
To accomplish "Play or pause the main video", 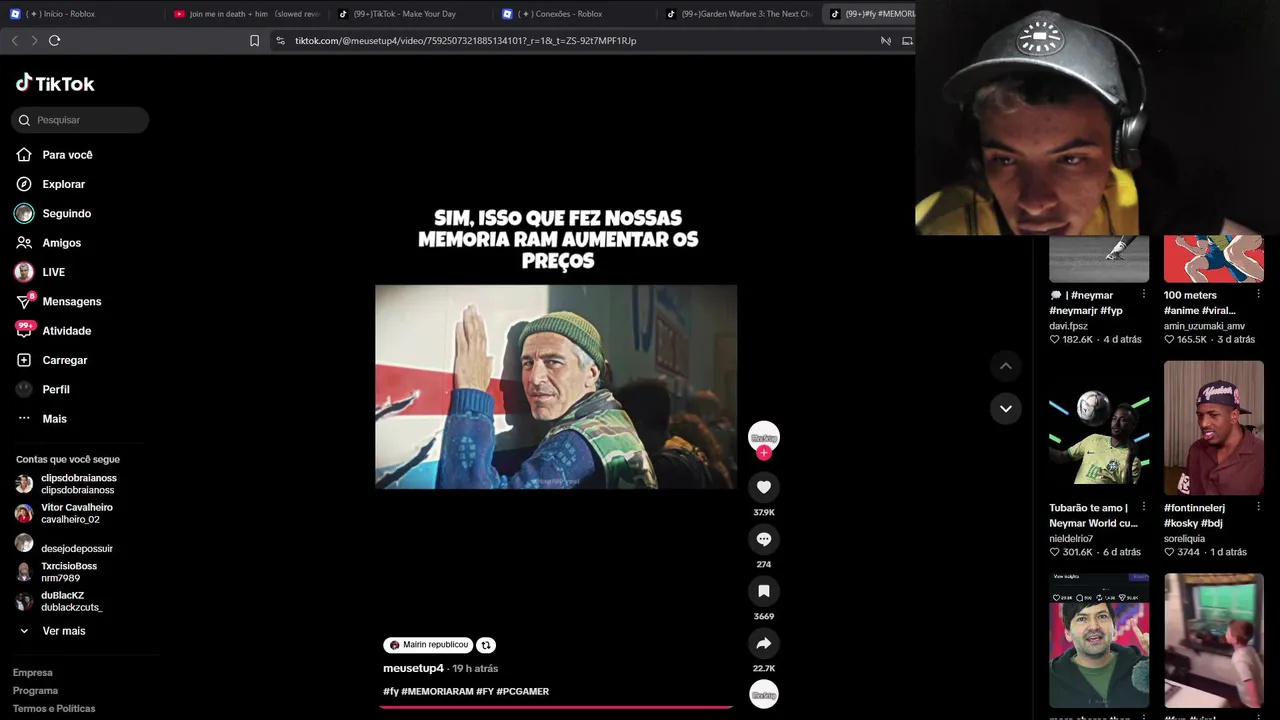I will coord(556,387).
